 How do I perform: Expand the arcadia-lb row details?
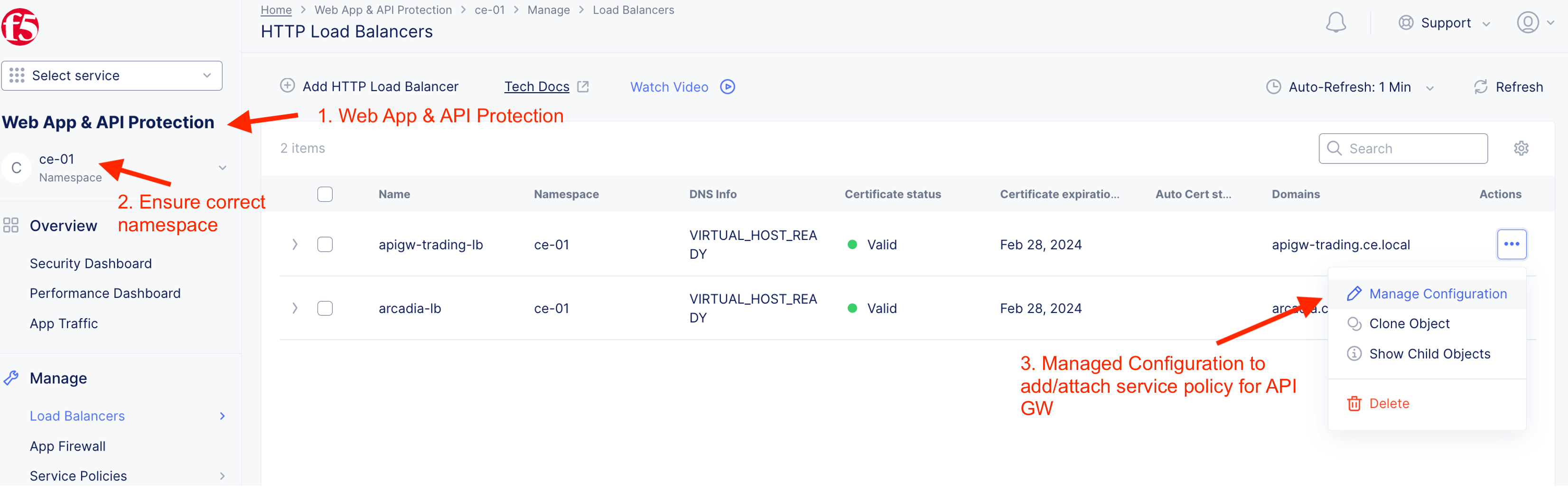295,308
